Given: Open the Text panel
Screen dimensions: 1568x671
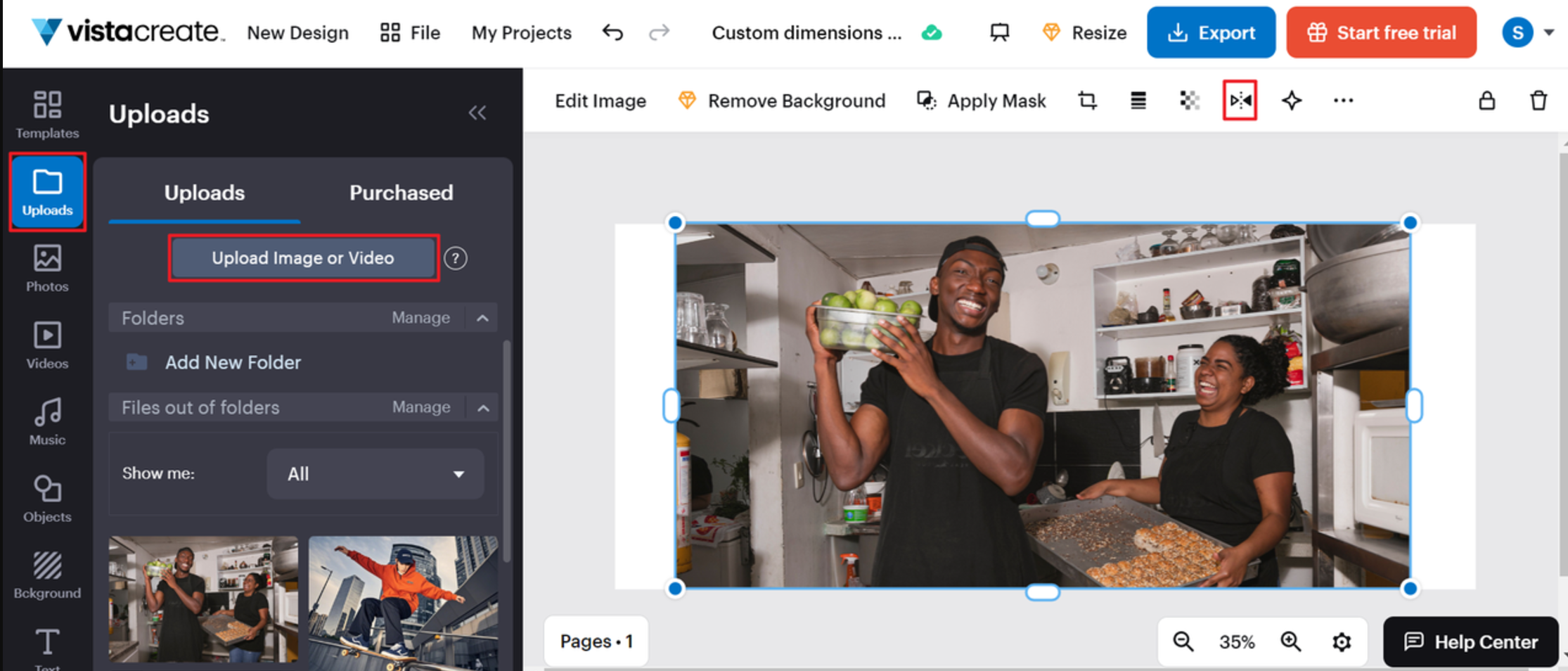Looking at the screenshot, I should [47, 648].
